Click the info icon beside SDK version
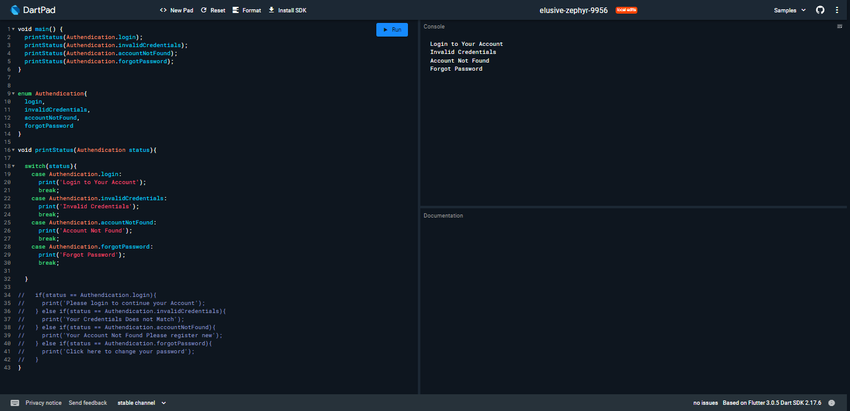Viewport: 850px width, 411px height. 832,403
